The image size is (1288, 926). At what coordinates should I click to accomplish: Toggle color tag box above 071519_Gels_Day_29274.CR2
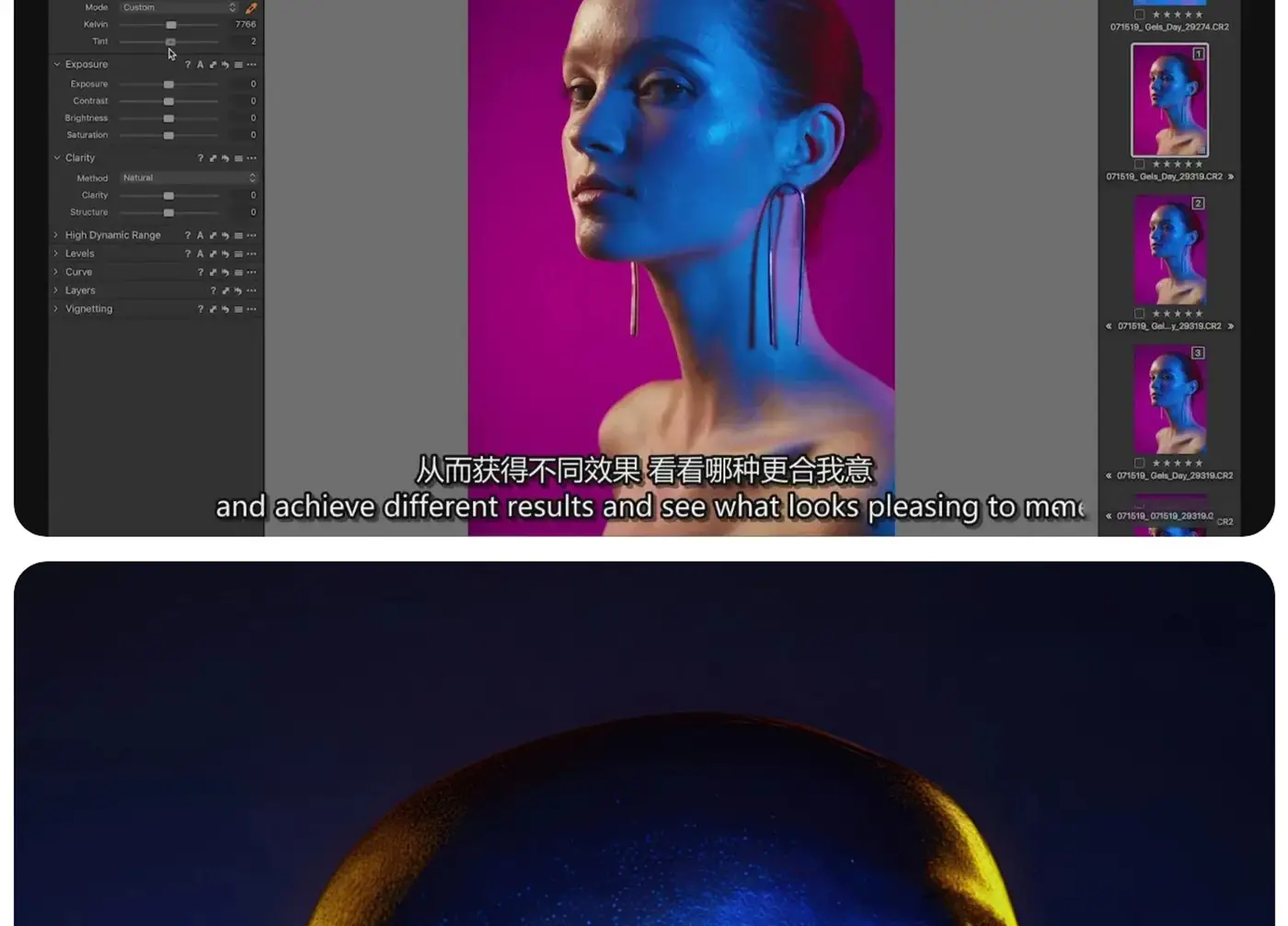pos(1139,15)
